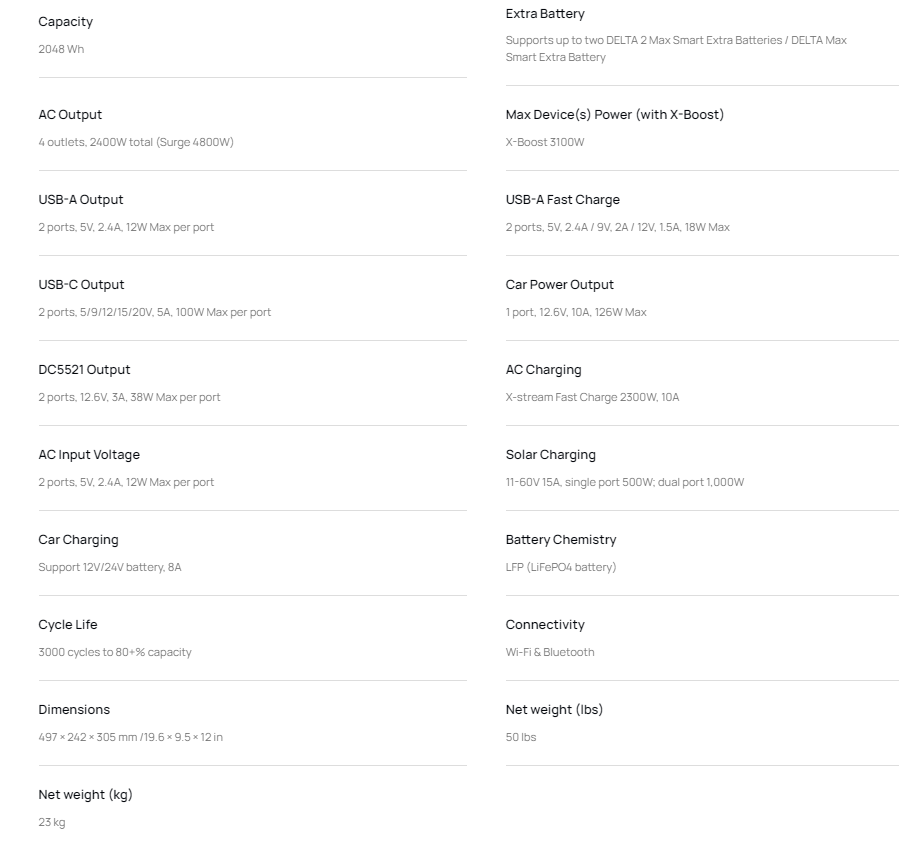Click Max Device(s) Power (with X-Boost) heading
899x849 pixels.
(615, 115)
